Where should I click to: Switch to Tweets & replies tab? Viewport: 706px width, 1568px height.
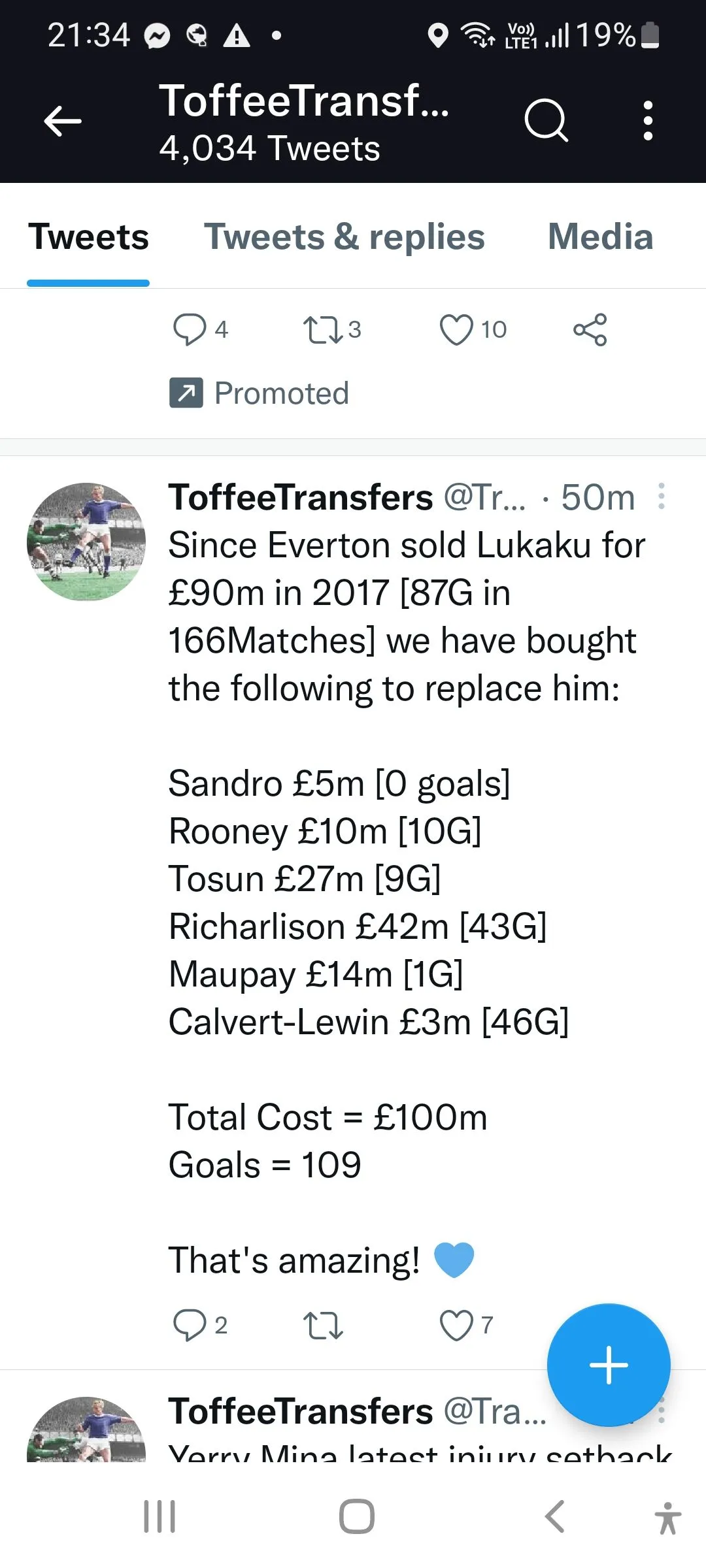point(345,237)
